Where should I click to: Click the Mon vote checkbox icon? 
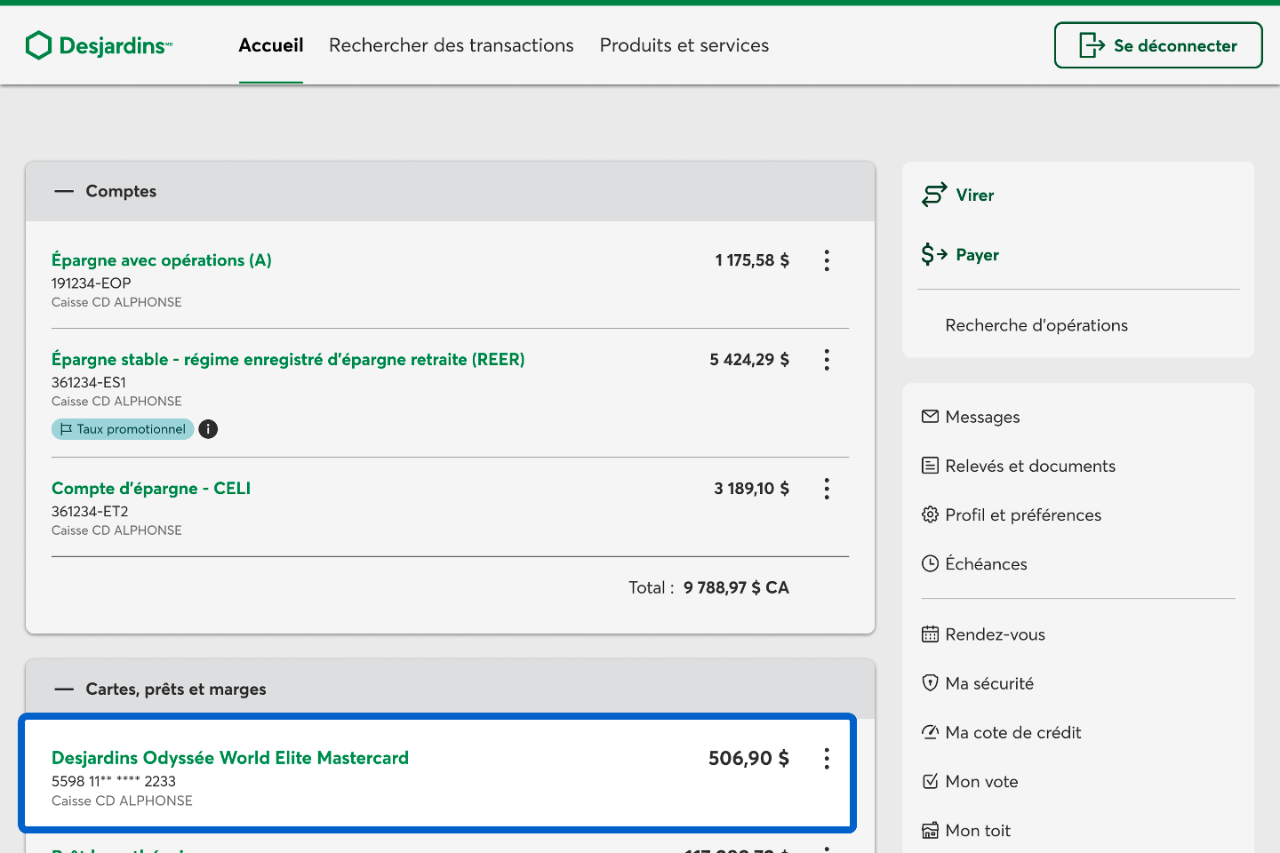930,781
